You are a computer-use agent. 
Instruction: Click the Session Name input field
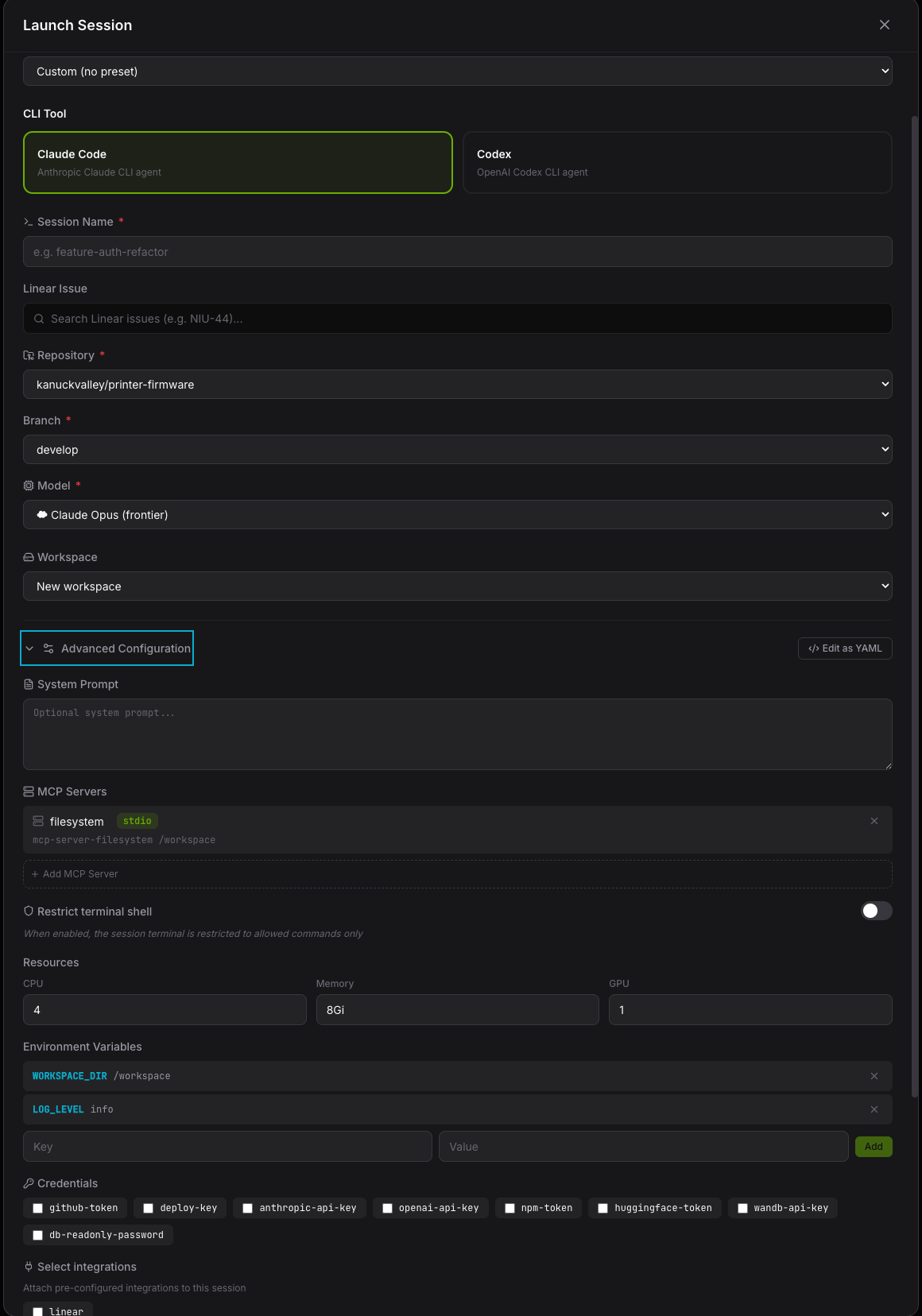pos(458,252)
